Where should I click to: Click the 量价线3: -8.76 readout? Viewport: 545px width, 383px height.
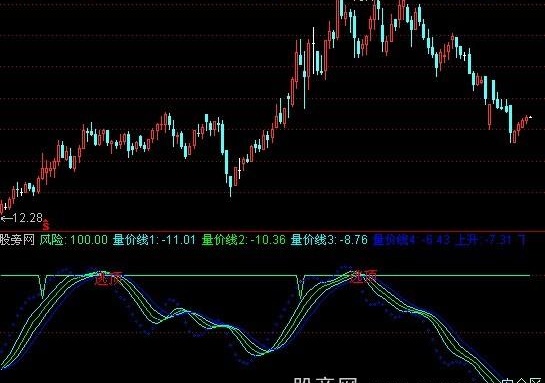[329, 240]
